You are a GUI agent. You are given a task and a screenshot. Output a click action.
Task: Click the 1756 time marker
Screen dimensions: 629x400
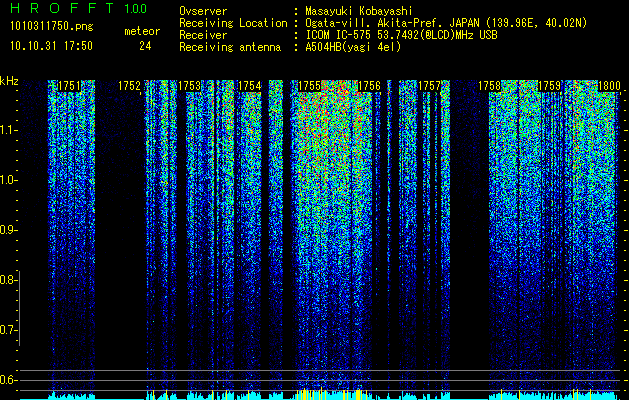369,86
